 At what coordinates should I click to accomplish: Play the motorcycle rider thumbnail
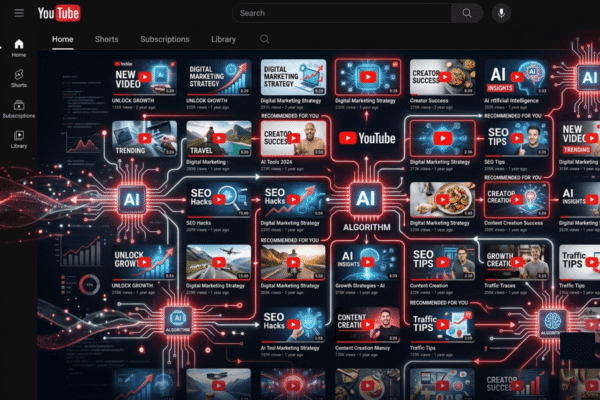[293, 262]
